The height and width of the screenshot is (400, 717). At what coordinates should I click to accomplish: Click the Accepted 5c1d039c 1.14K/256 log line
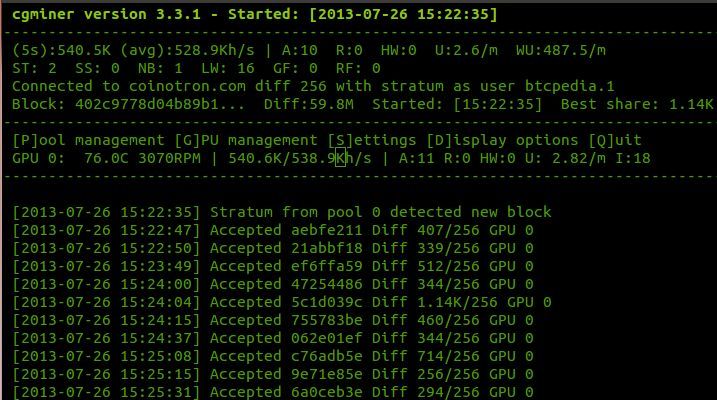tap(282, 301)
